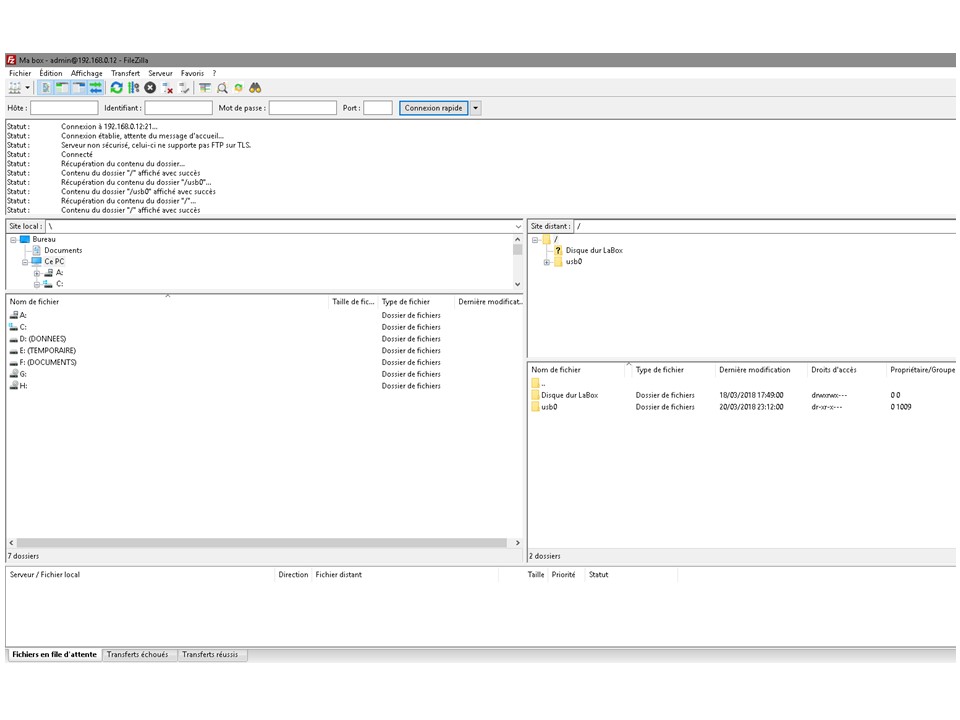Click the process queue toolbar icon
This screenshot has height=720, width=960.
pyautogui.click(x=133, y=88)
